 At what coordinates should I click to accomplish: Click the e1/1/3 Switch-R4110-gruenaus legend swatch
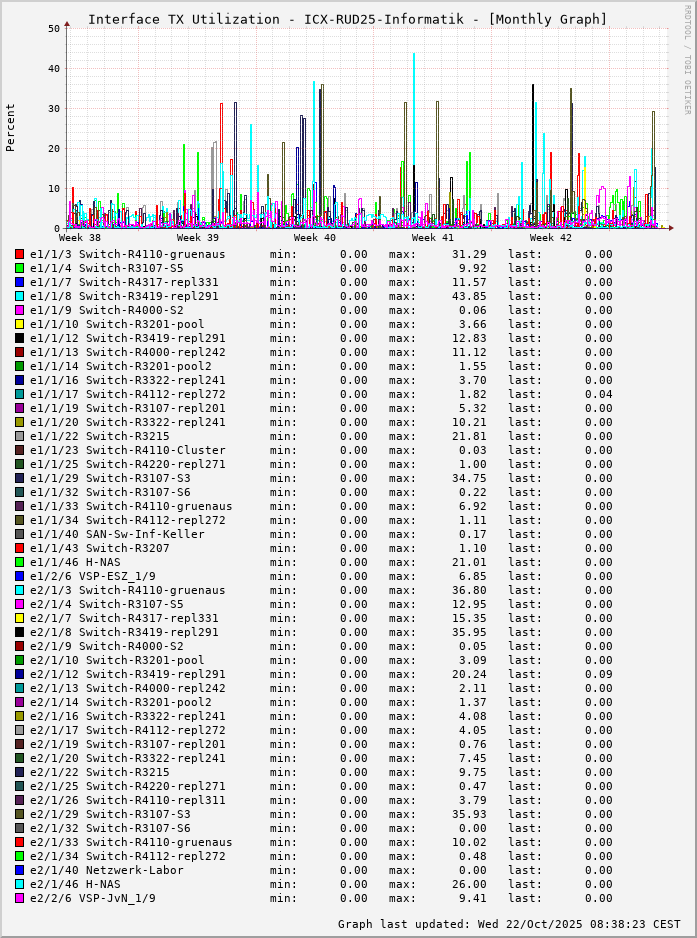[x=19, y=254]
